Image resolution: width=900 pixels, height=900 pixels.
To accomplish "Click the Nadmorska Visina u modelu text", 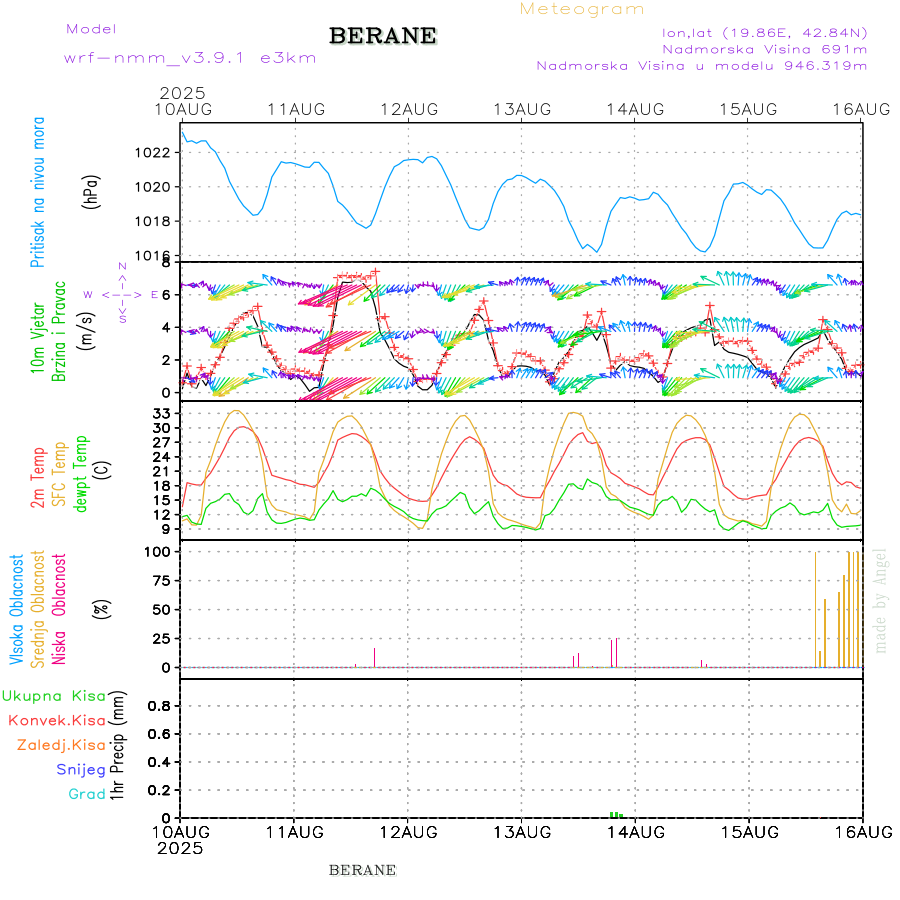I will (x=701, y=66).
